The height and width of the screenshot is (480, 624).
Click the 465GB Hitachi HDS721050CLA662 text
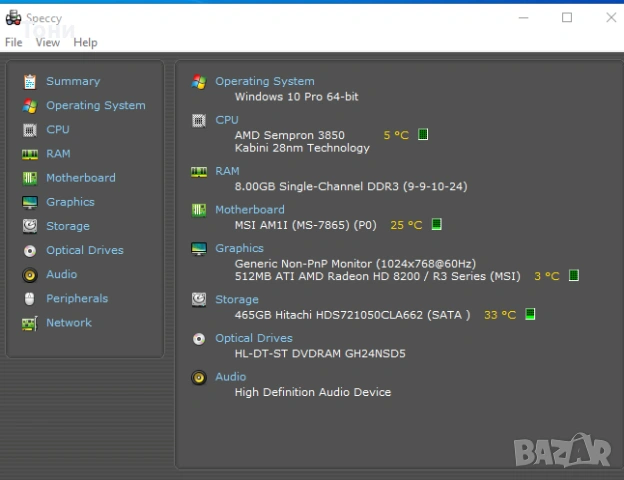point(353,315)
